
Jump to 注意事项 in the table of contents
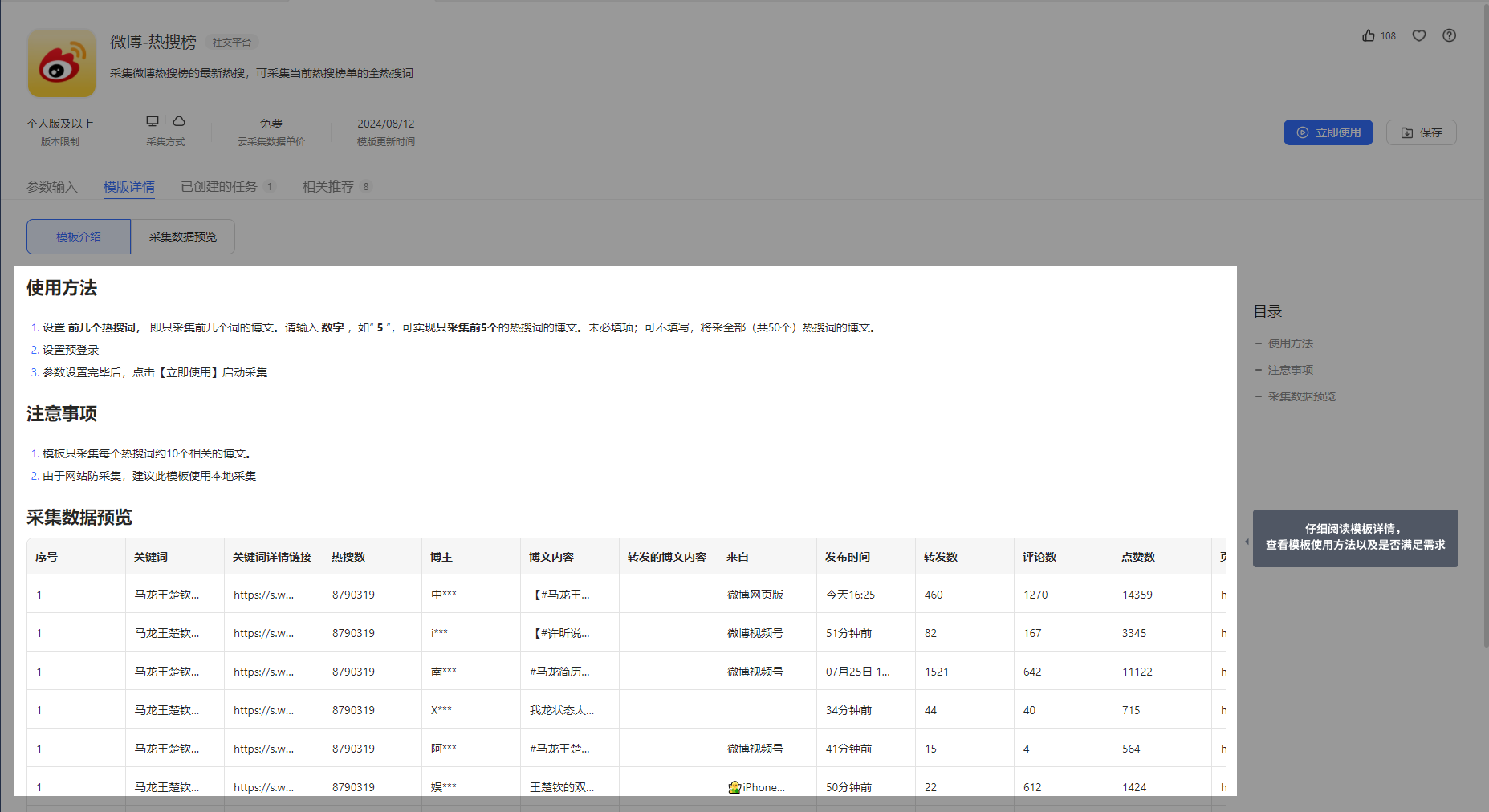pos(1290,370)
